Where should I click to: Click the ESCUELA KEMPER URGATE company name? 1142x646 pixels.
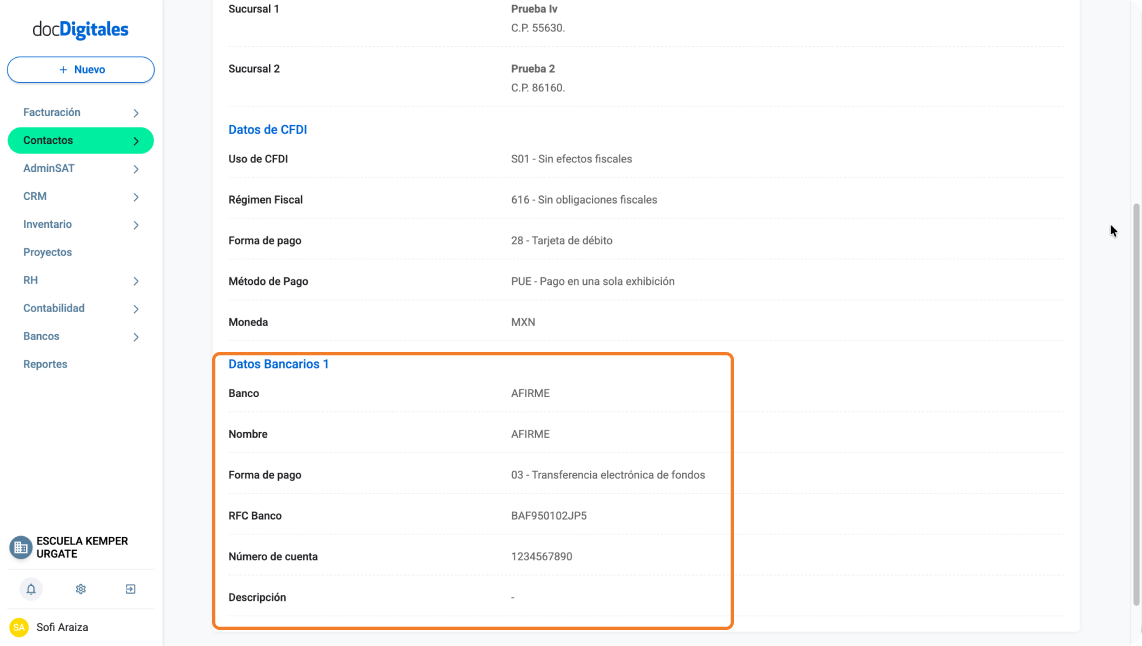82,548
